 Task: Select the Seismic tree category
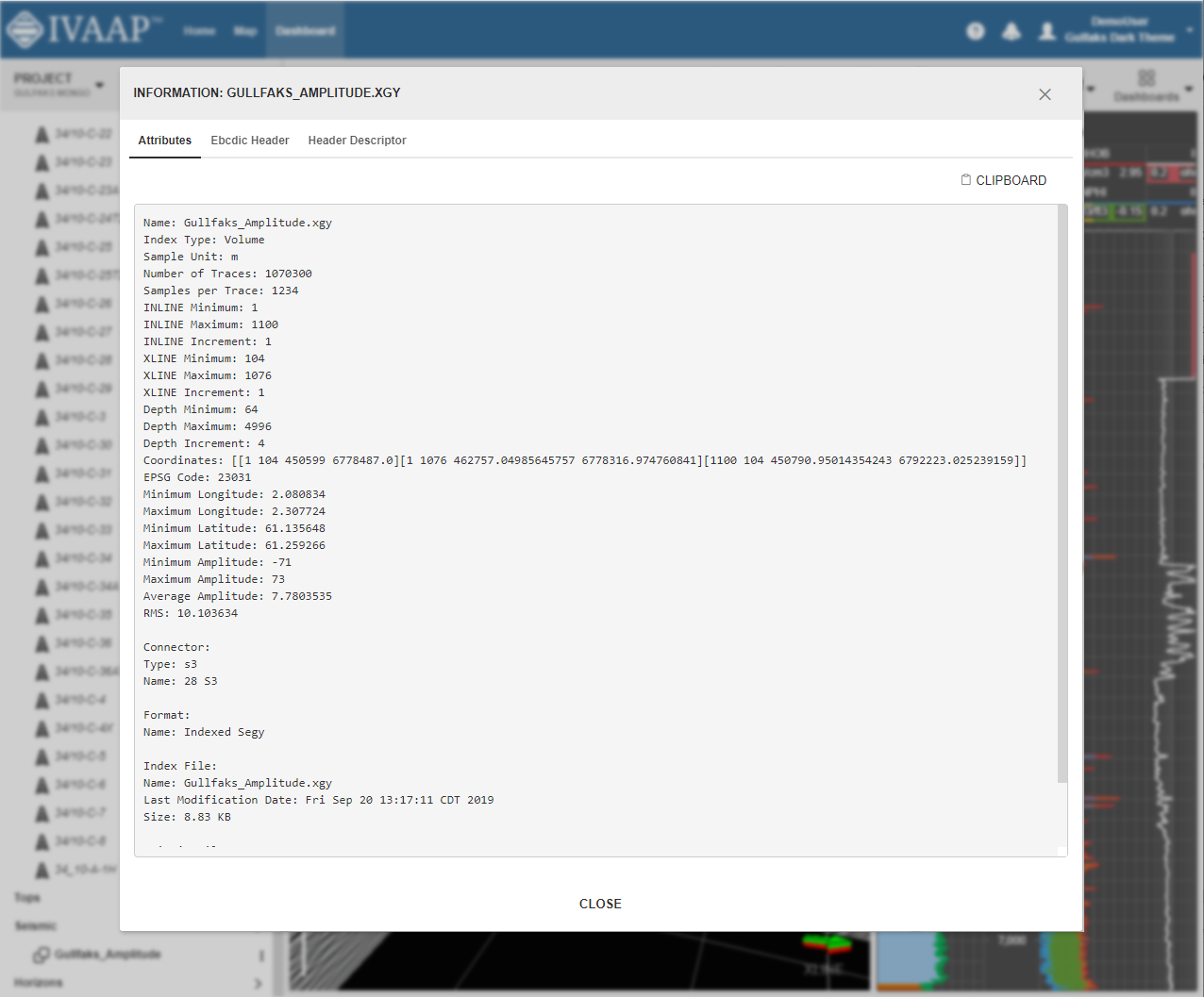pos(36,926)
